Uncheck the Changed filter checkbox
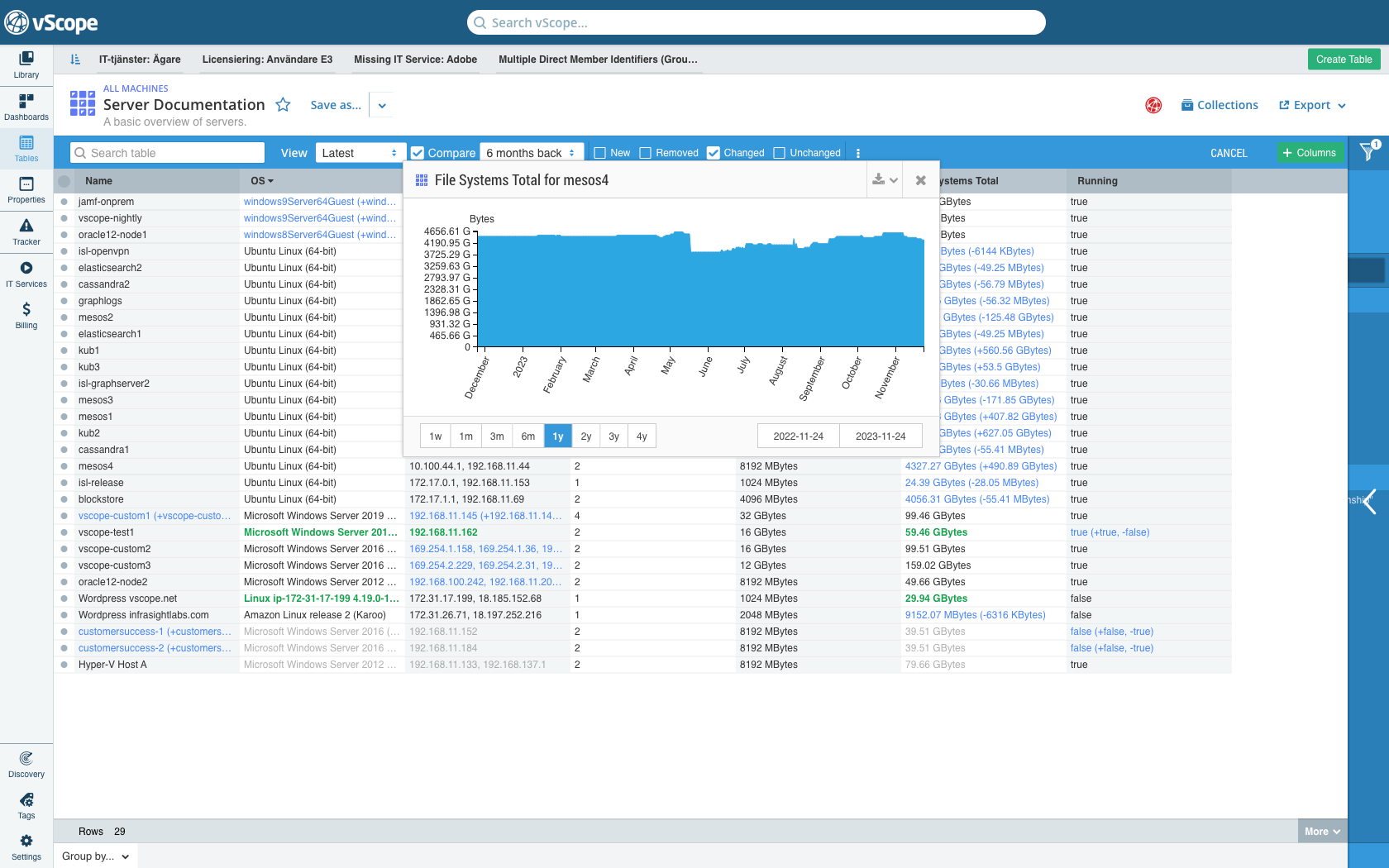1389x868 pixels. (714, 153)
